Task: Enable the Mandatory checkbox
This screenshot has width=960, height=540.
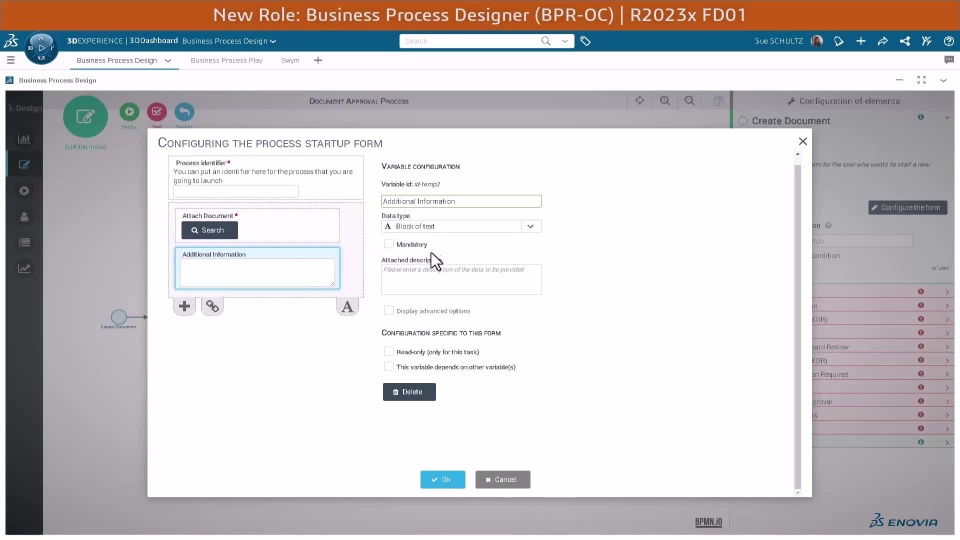Action: [x=388, y=244]
